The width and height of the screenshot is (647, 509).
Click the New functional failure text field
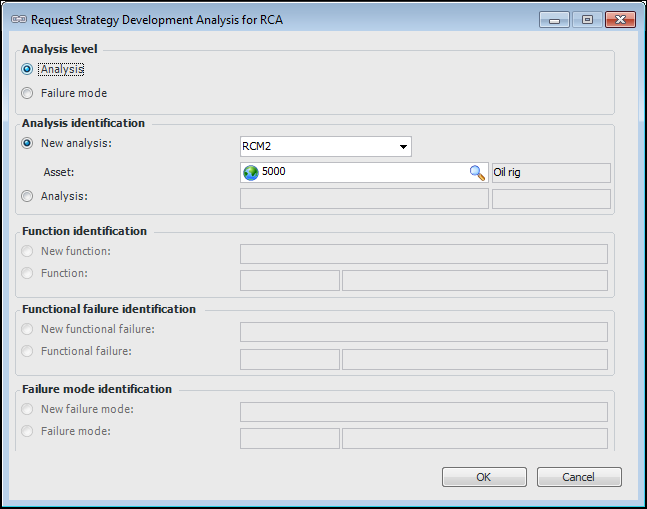424,332
